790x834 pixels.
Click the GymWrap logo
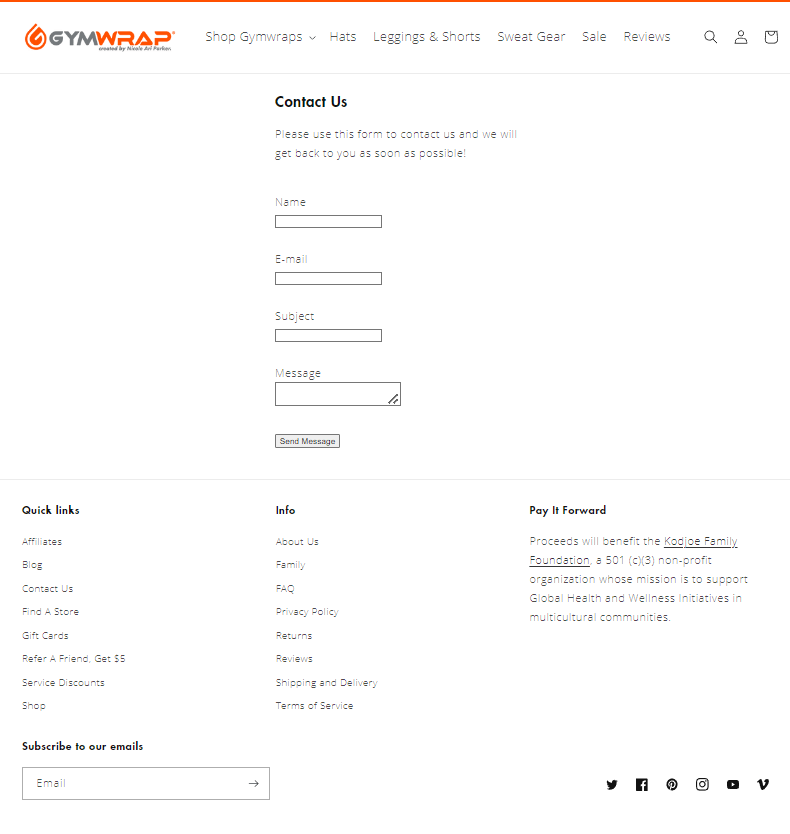click(99, 37)
